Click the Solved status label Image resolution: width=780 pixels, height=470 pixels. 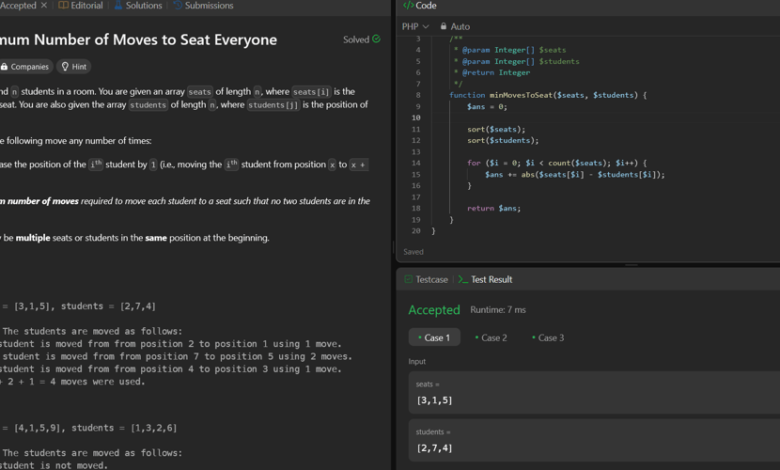point(356,39)
